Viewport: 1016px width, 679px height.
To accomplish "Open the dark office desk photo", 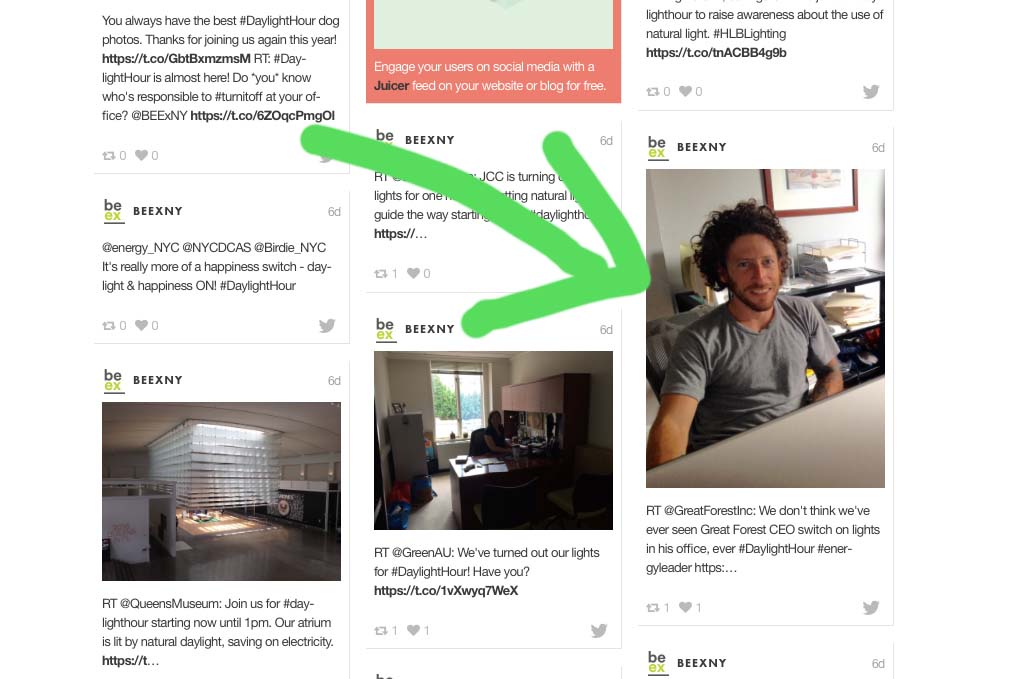I will click(493, 441).
